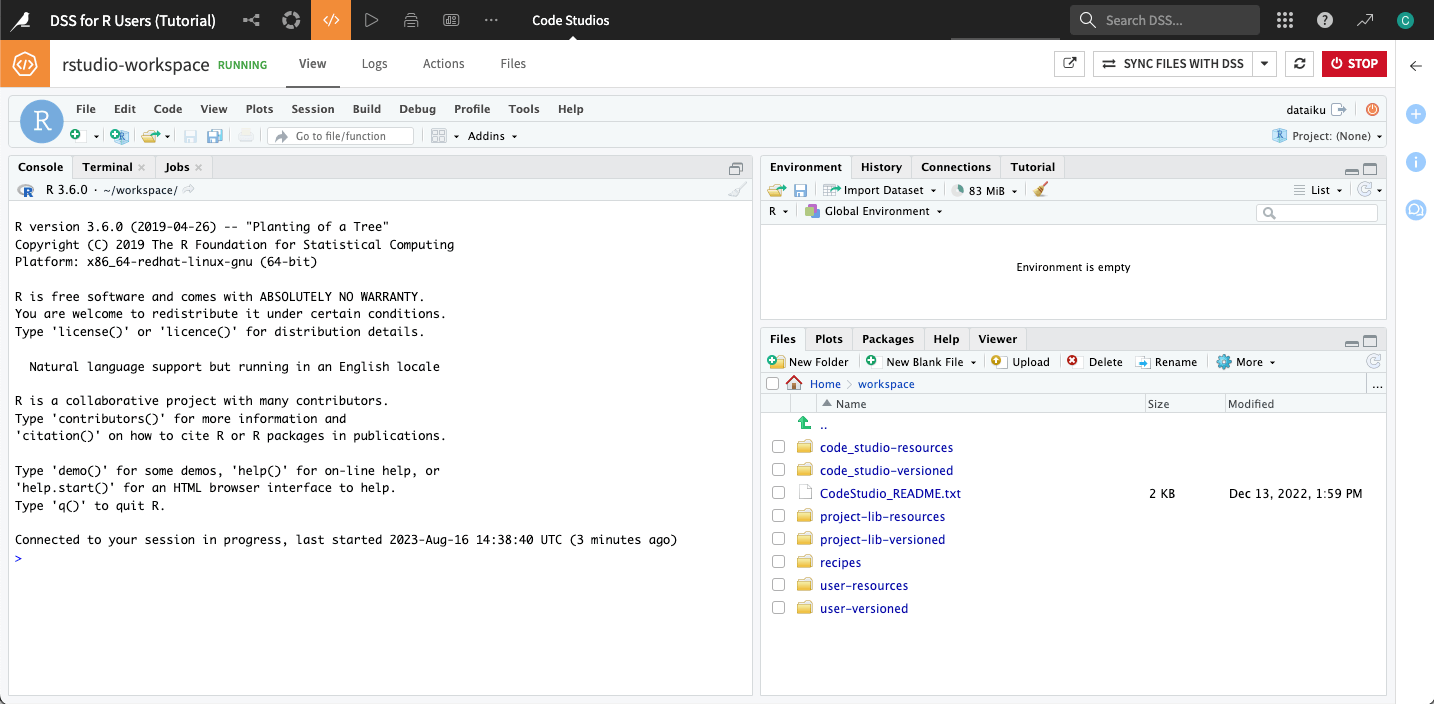Click the RStudio open file folder icon
The height and width of the screenshot is (704, 1434).
tap(150, 136)
